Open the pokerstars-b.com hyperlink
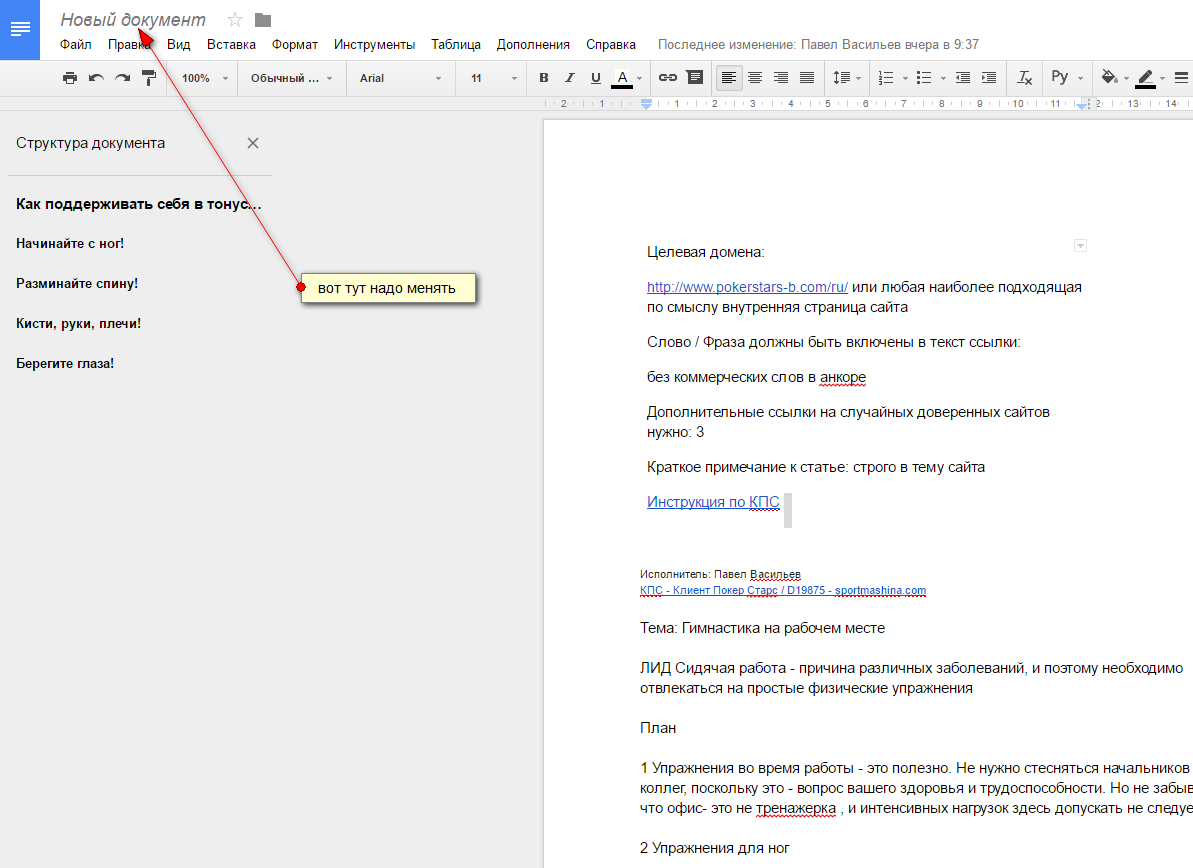The width and height of the screenshot is (1193, 868). click(x=747, y=287)
